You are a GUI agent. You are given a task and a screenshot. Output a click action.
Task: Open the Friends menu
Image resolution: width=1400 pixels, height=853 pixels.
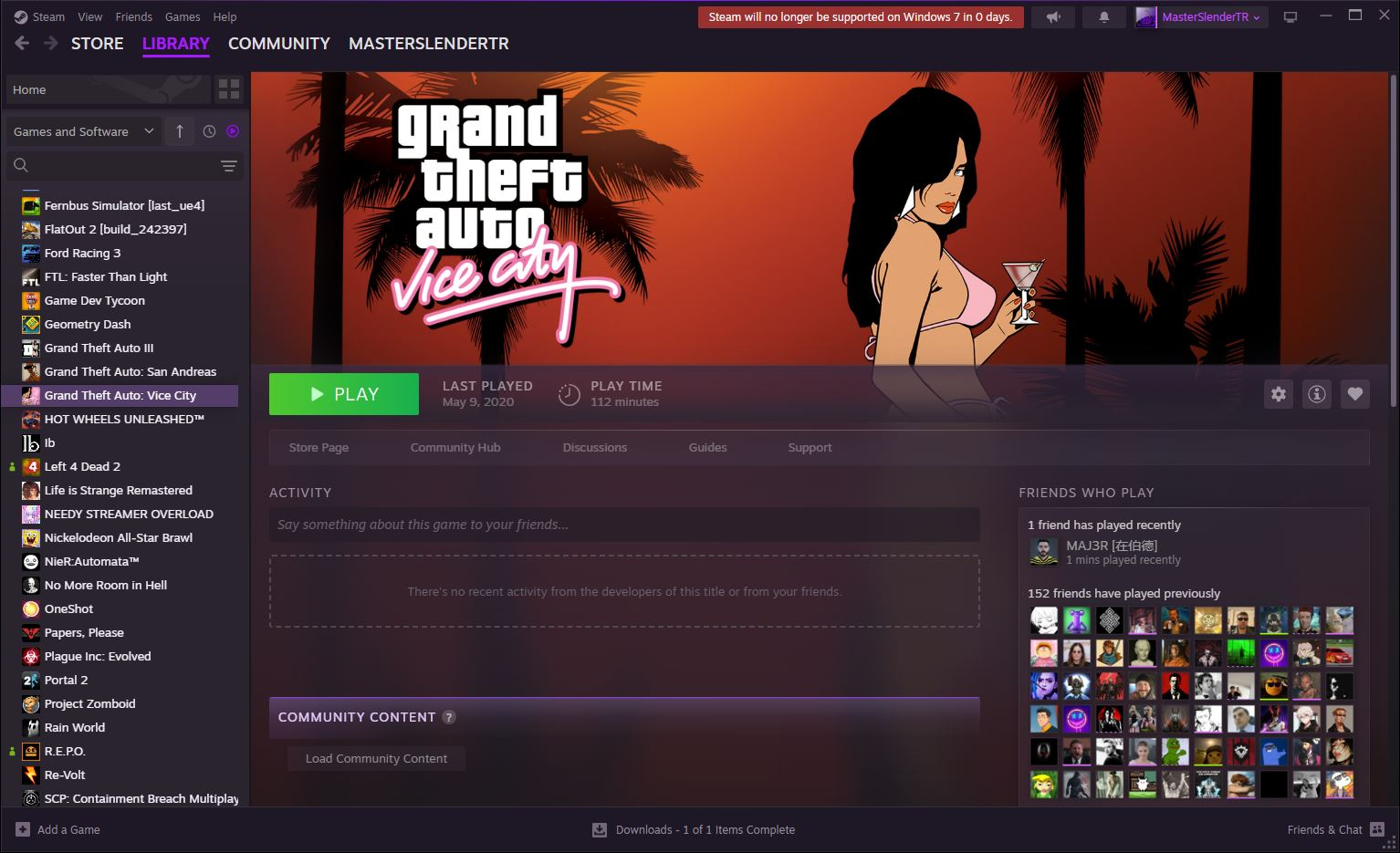(134, 16)
